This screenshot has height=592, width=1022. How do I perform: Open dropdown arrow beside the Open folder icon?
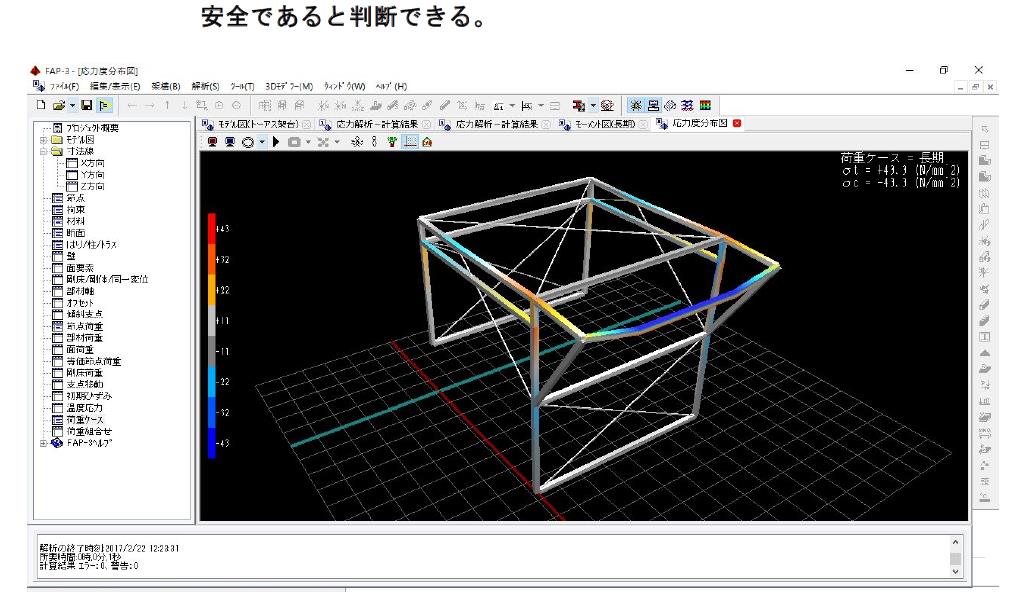tap(72, 105)
